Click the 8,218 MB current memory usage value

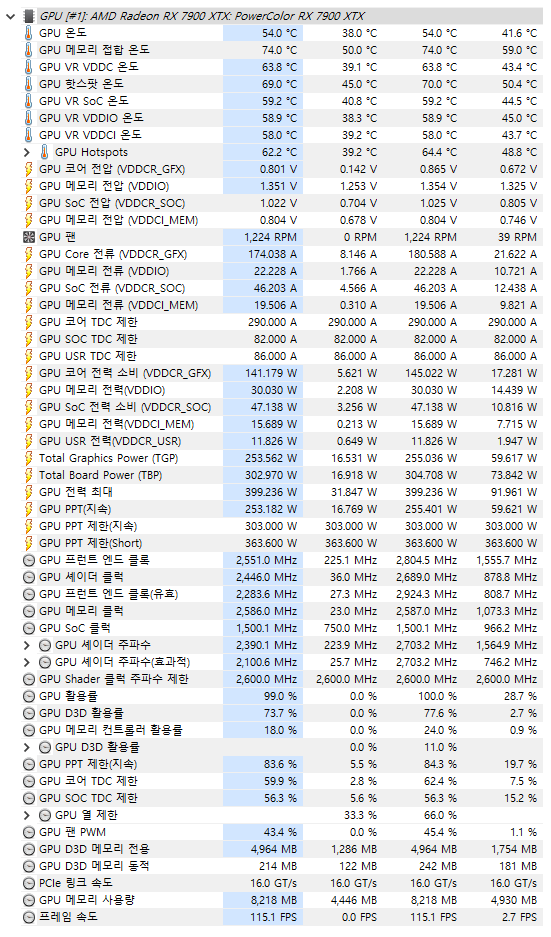pyautogui.click(x=274, y=900)
